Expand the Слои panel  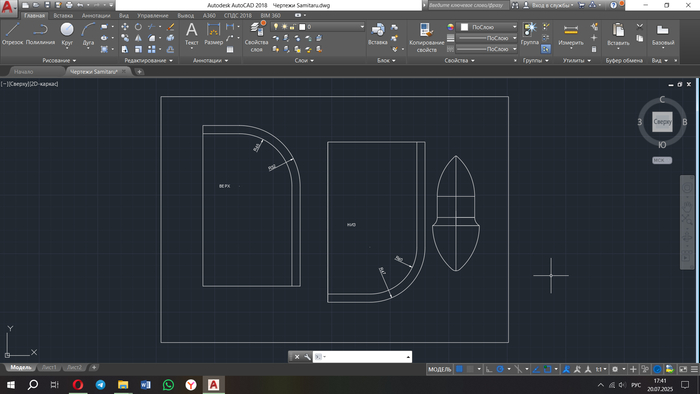pyautogui.click(x=304, y=60)
